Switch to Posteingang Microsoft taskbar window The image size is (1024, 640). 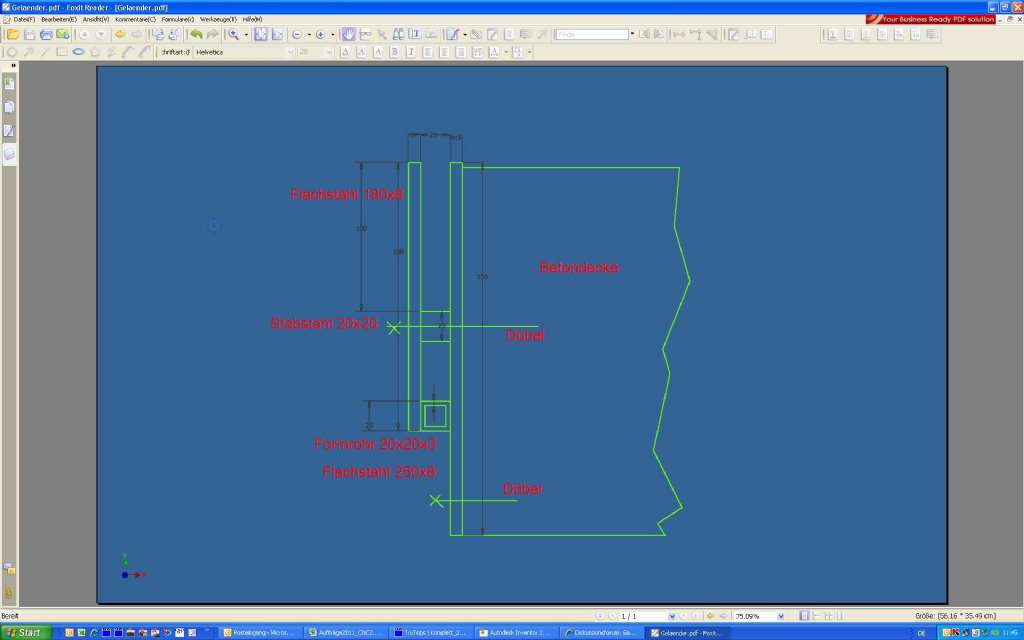click(x=260, y=633)
